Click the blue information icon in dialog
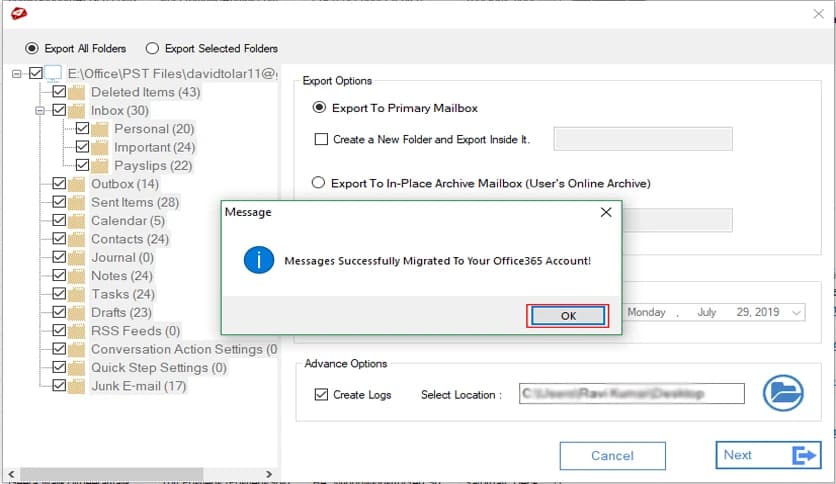Screen dimensions: 836x484 click(259, 260)
